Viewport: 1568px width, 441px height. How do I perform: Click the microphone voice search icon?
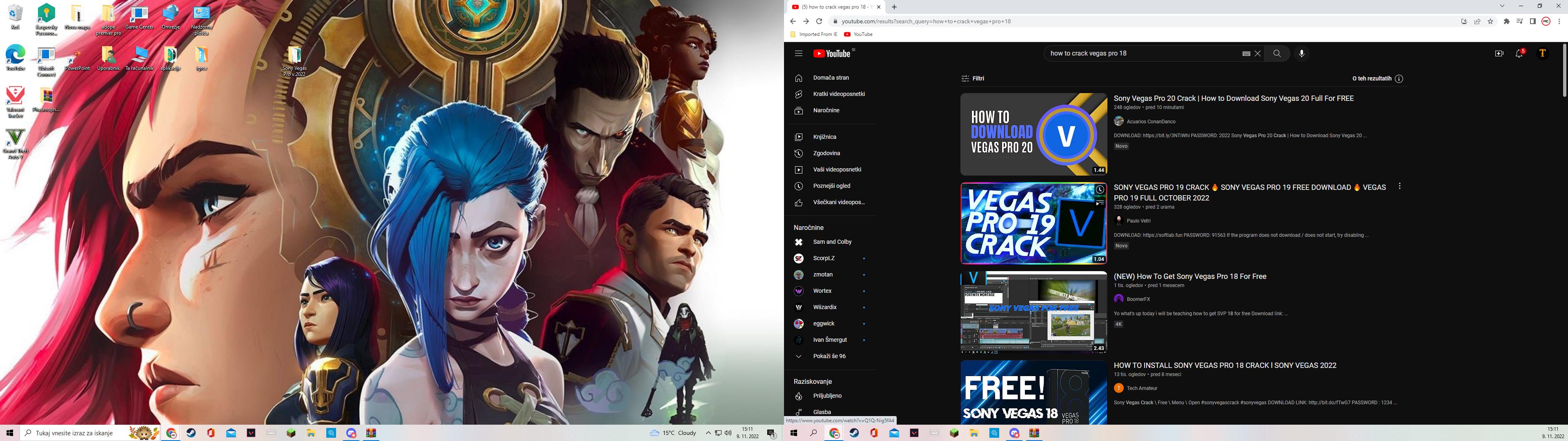(x=1301, y=53)
